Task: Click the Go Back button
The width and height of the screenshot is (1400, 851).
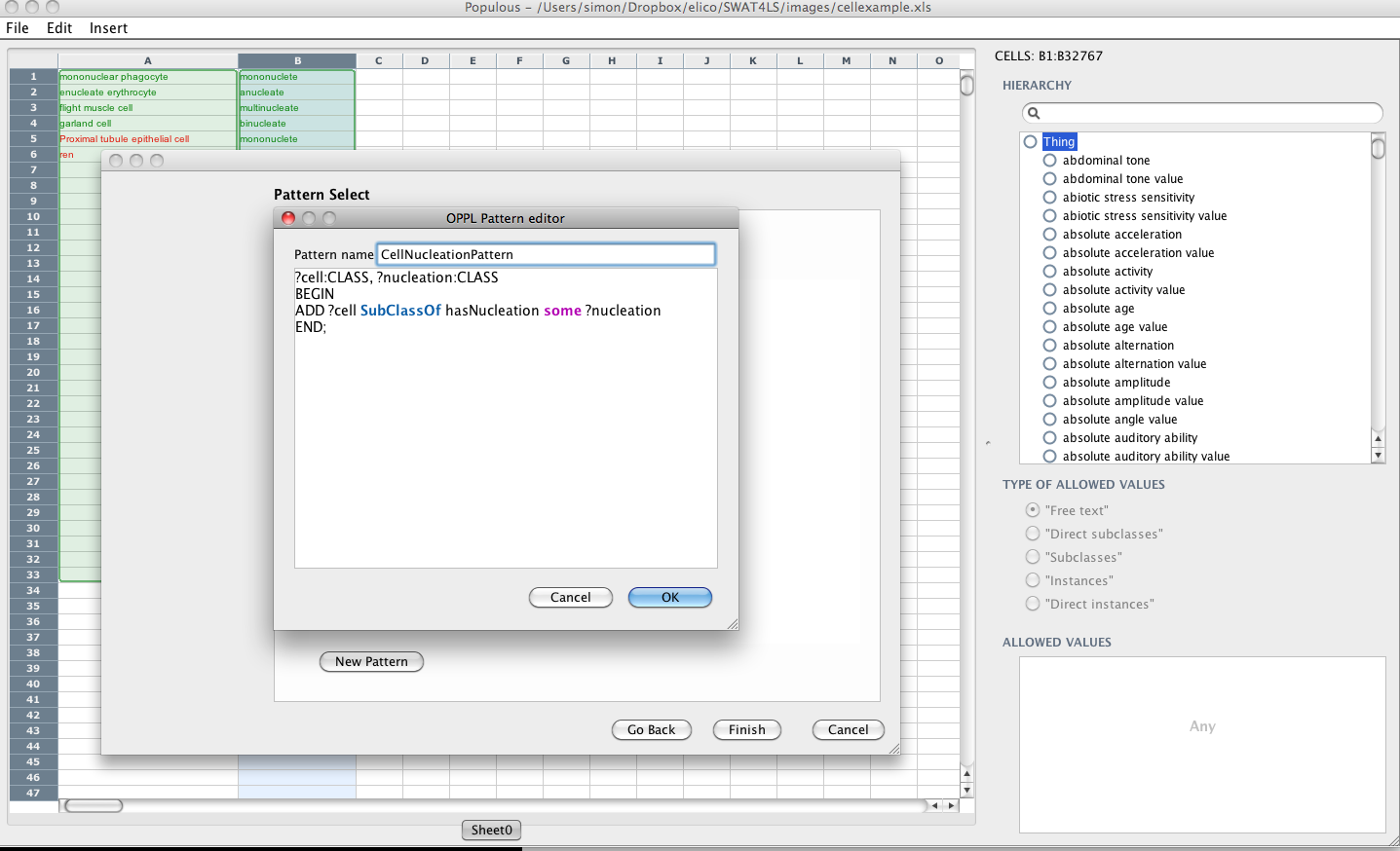Action: [x=651, y=730]
